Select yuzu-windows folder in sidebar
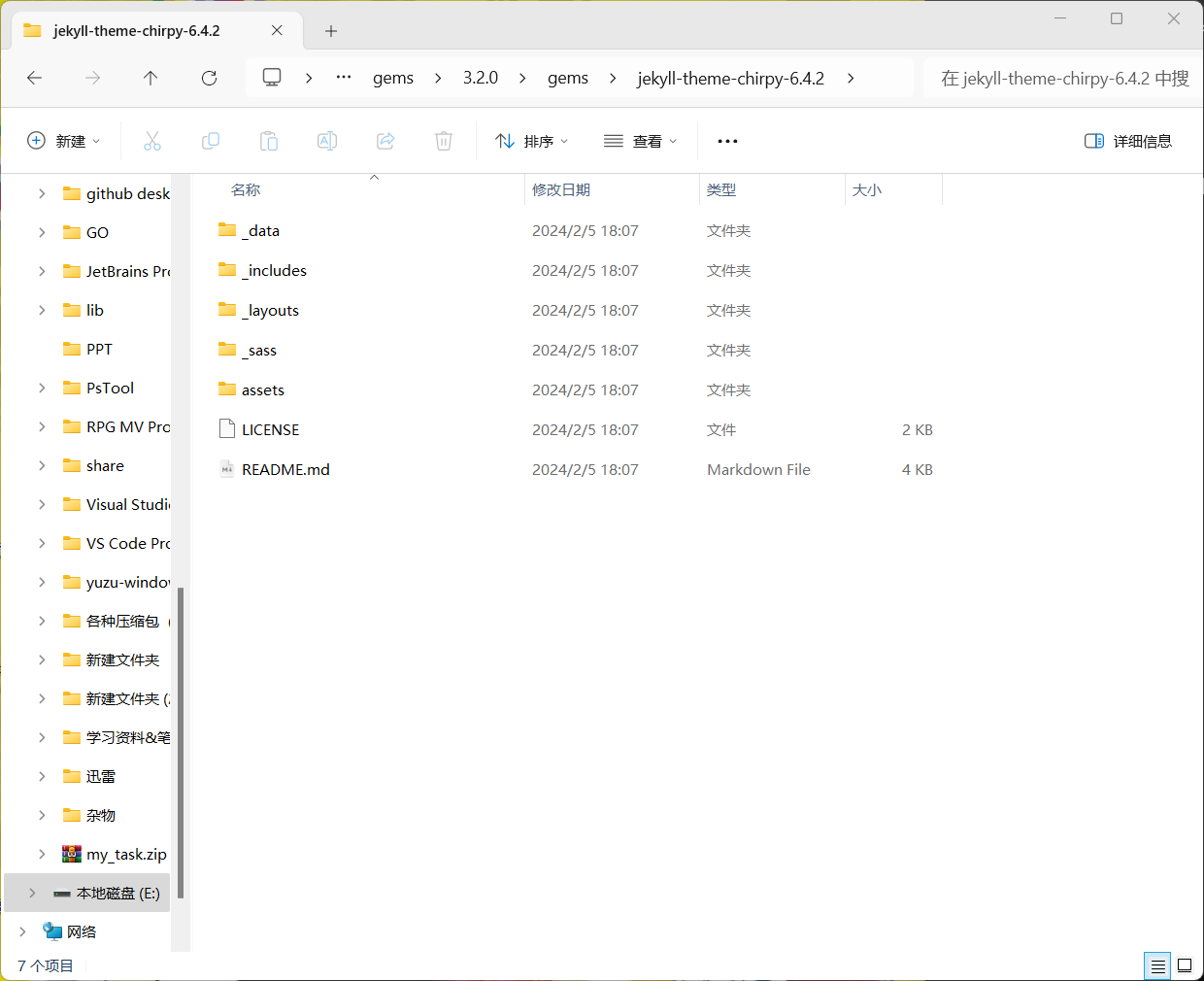Image resolution: width=1204 pixels, height=981 pixels. tap(115, 582)
